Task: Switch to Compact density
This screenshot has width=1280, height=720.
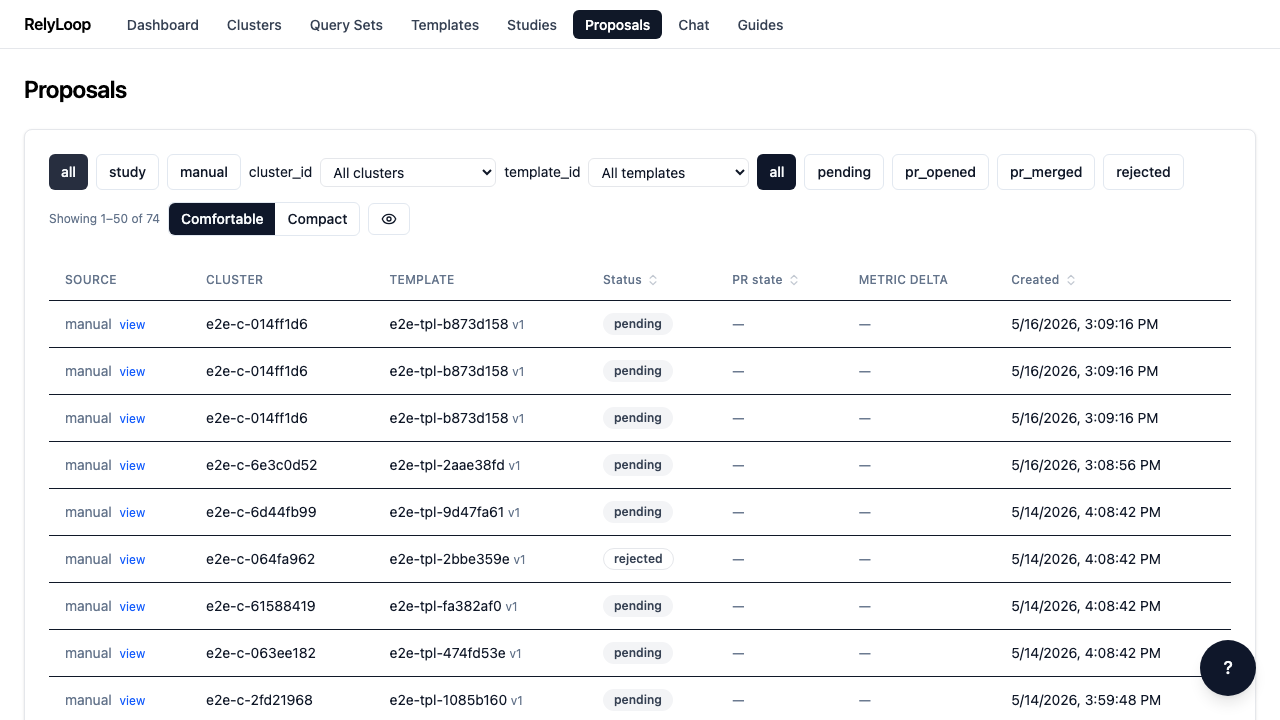Action: pos(317,219)
